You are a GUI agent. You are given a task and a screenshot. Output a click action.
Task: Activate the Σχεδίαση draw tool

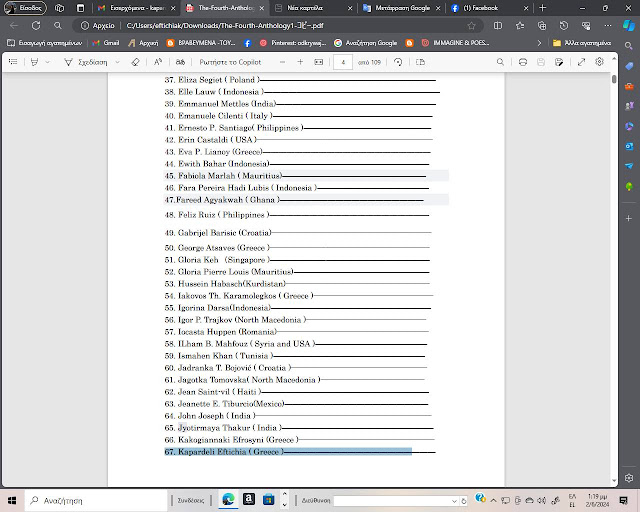[86, 62]
